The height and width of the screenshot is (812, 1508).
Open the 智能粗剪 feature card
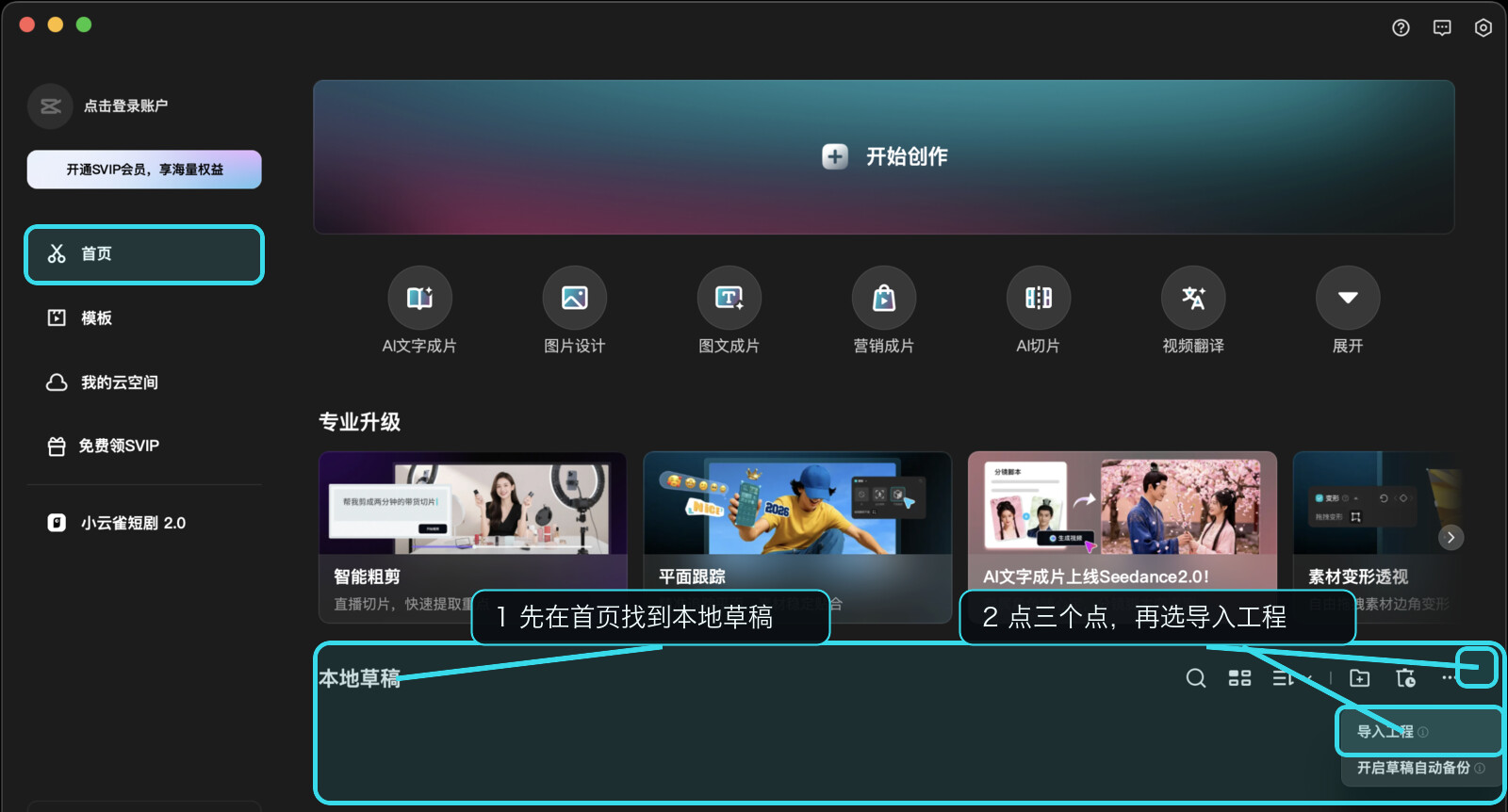pos(473,537)
